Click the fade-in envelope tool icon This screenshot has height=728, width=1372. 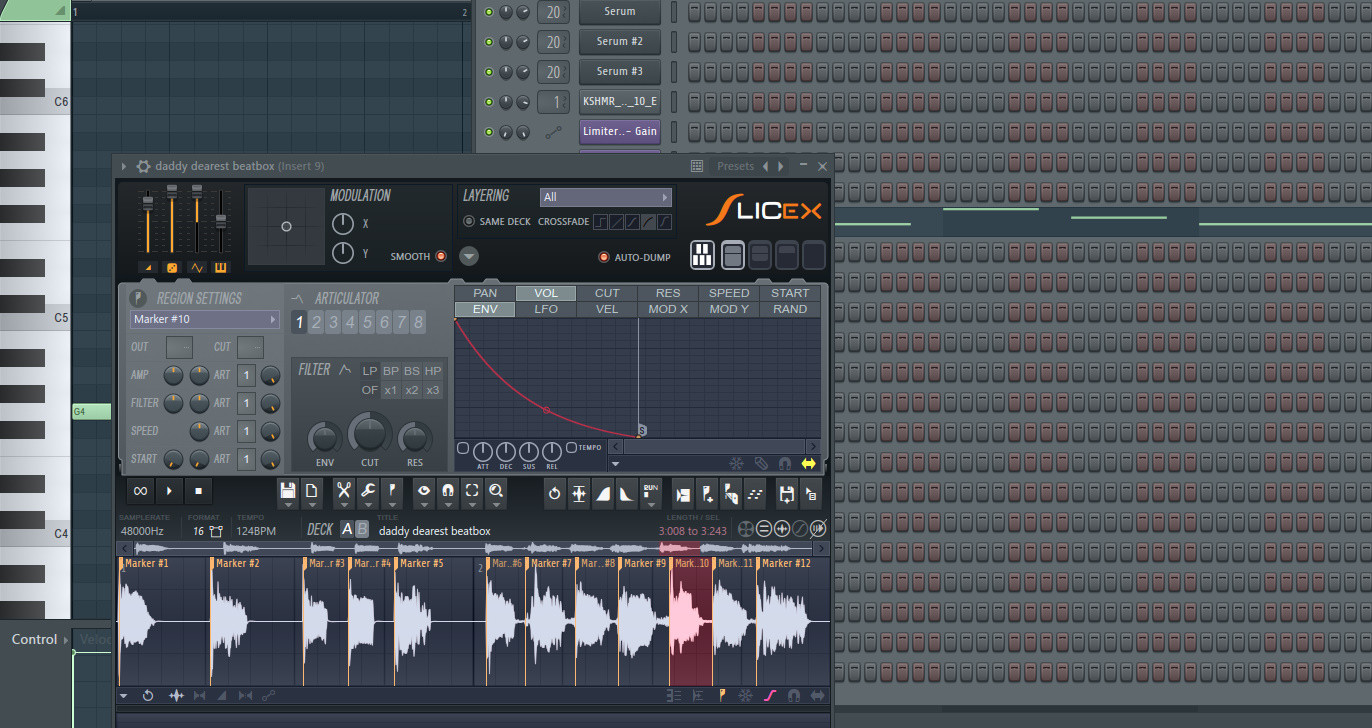[602, 493]
